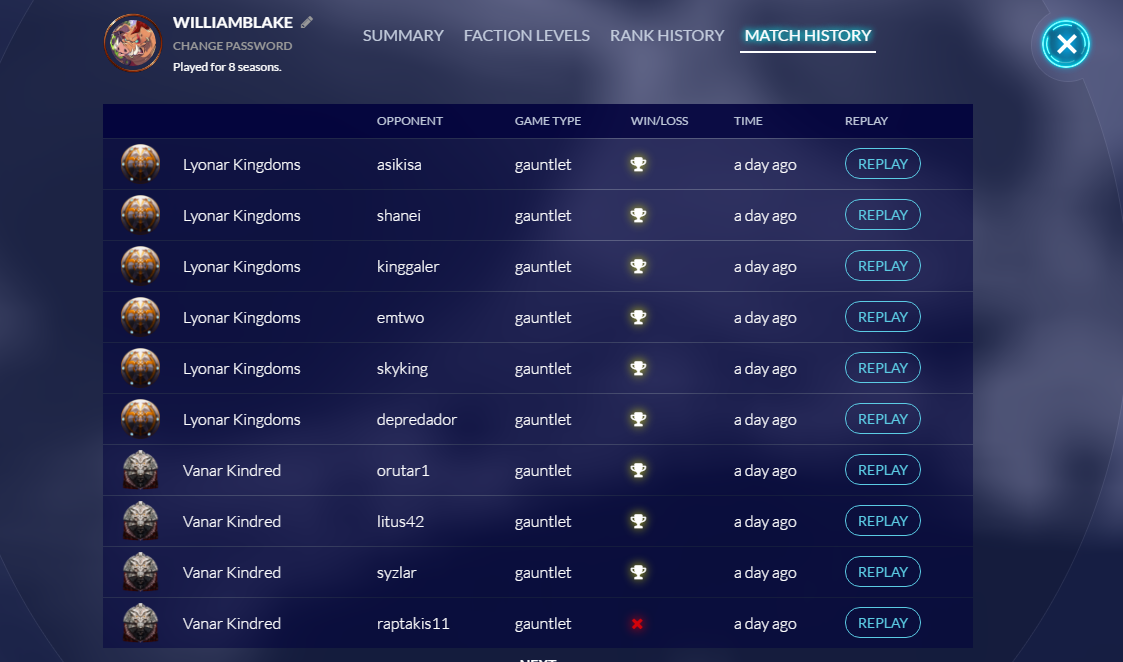Click the win trophy in litus42 row
The width and height of the screenshot is (1123, 662).
point(638,521)
